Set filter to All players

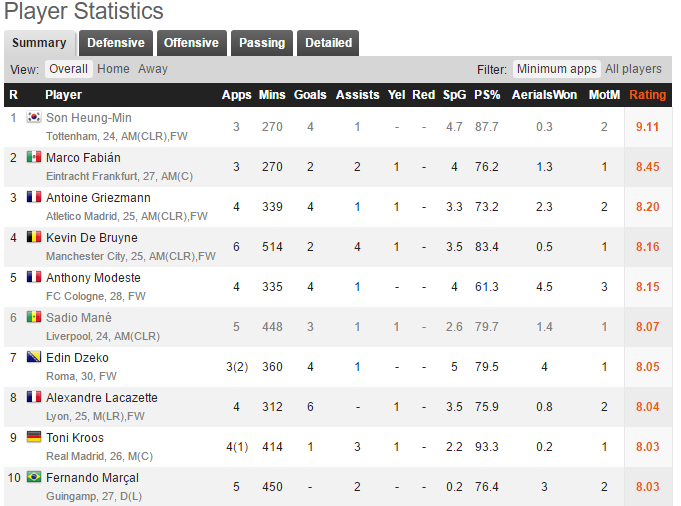(633, 69)
